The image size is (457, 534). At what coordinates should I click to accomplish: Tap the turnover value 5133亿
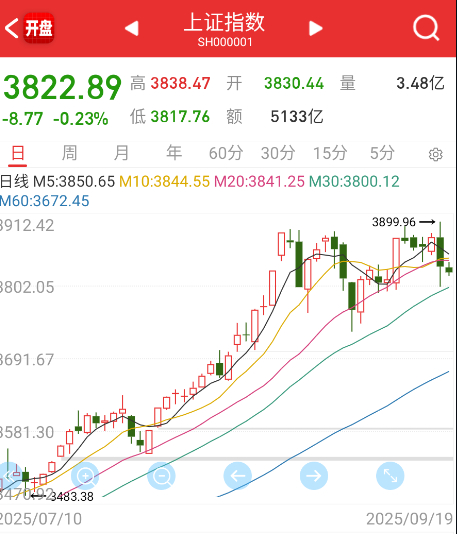pos(297,117)
